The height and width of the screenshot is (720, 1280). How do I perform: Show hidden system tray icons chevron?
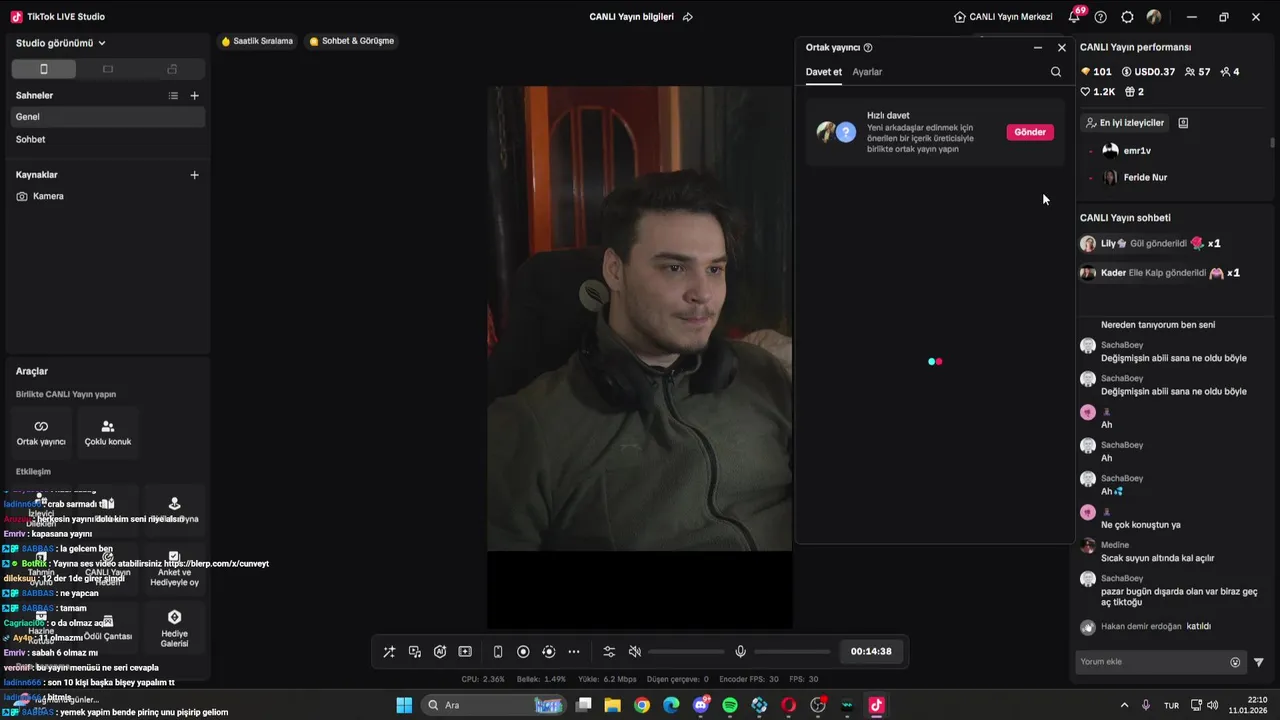(1124, 705)
